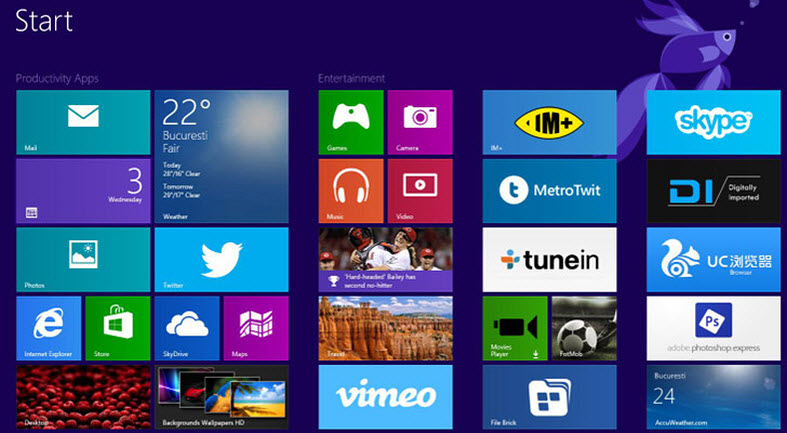Open Adobe Photoshop Express tile
Screen dimensions: 787x433
[713, 327]
